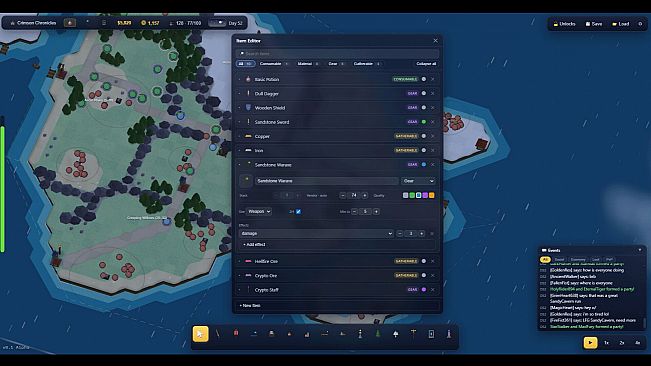Open the item type dropdown showing Gear
Screen dimensions: 651x366
tap(418, 181)
